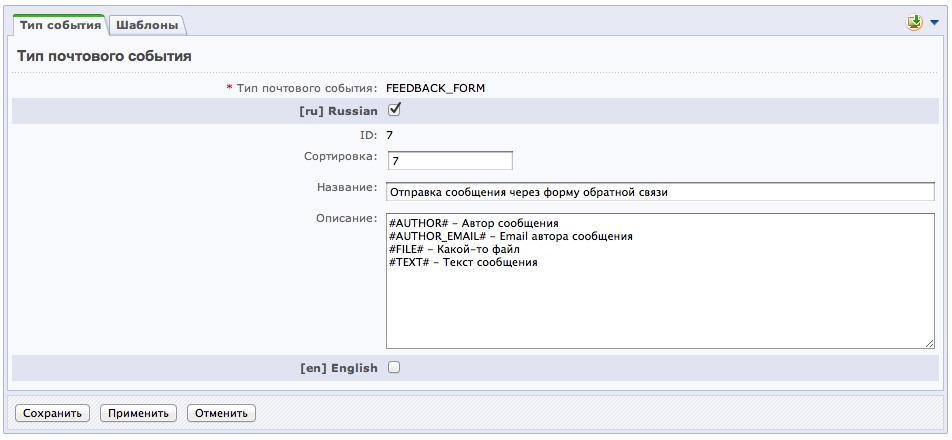
Task: Click the Применить button
Action: pos(139,413)
